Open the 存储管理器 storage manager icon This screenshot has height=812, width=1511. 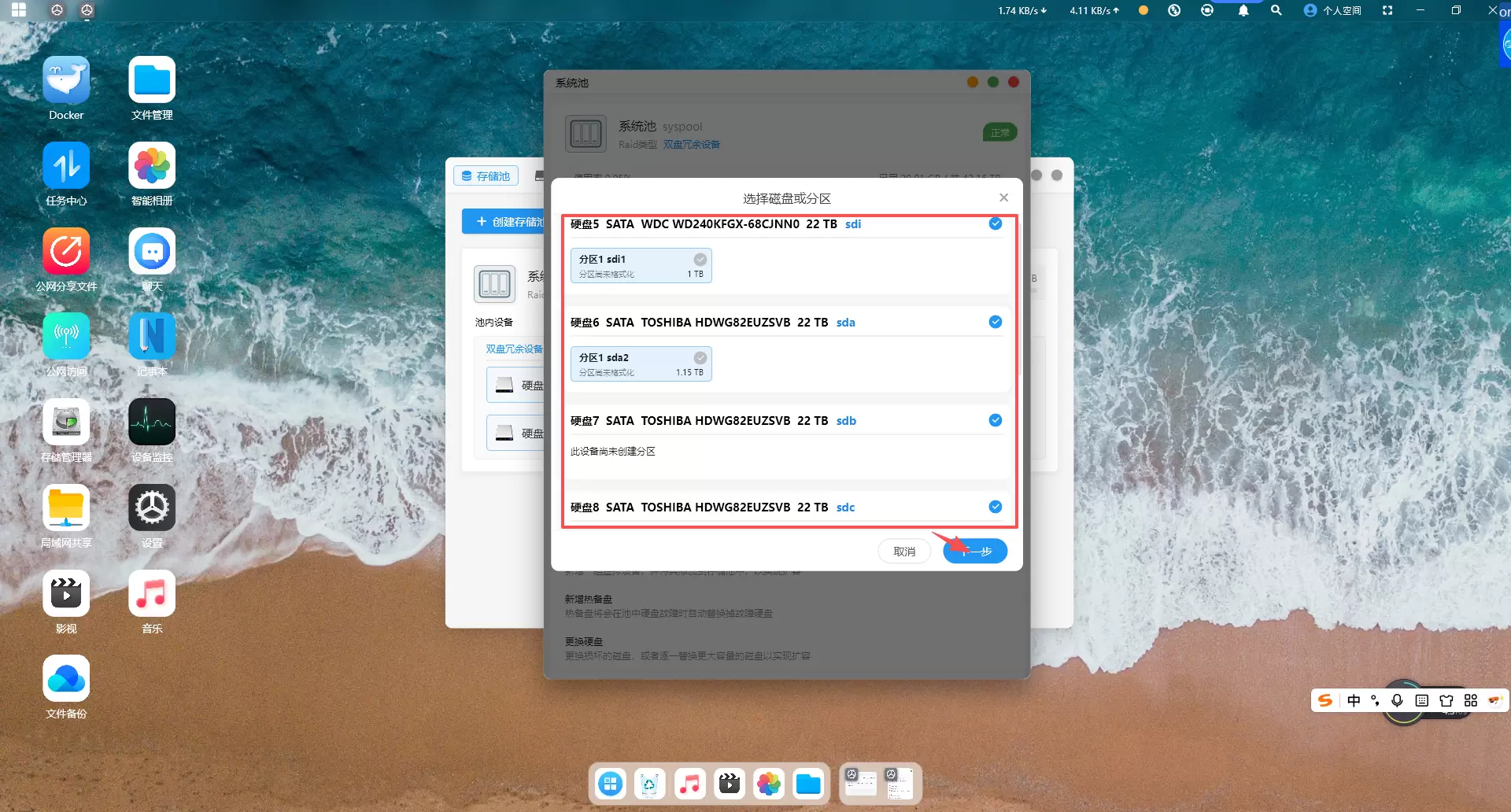(66, 423)
